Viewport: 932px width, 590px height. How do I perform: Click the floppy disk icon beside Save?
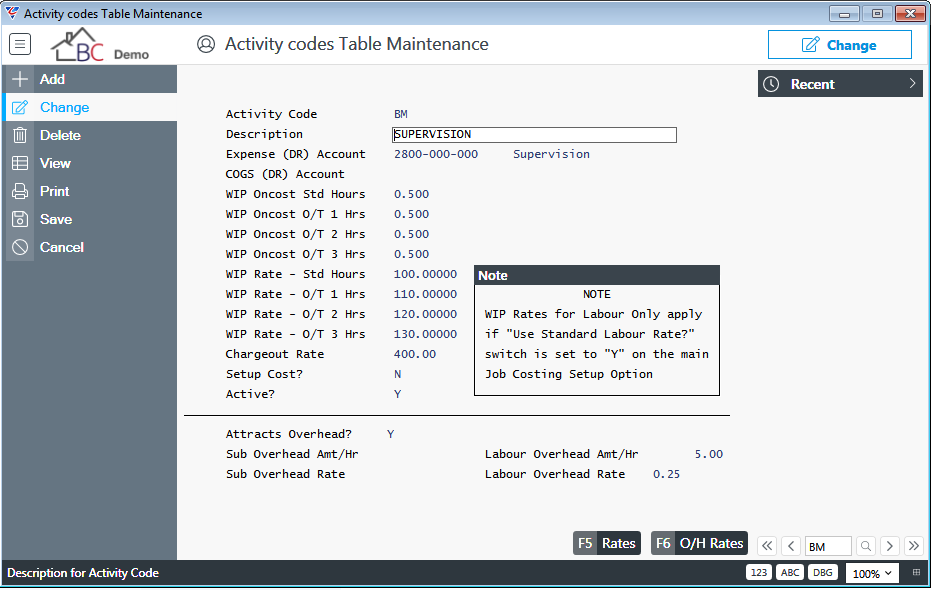(x=20, y=219)
